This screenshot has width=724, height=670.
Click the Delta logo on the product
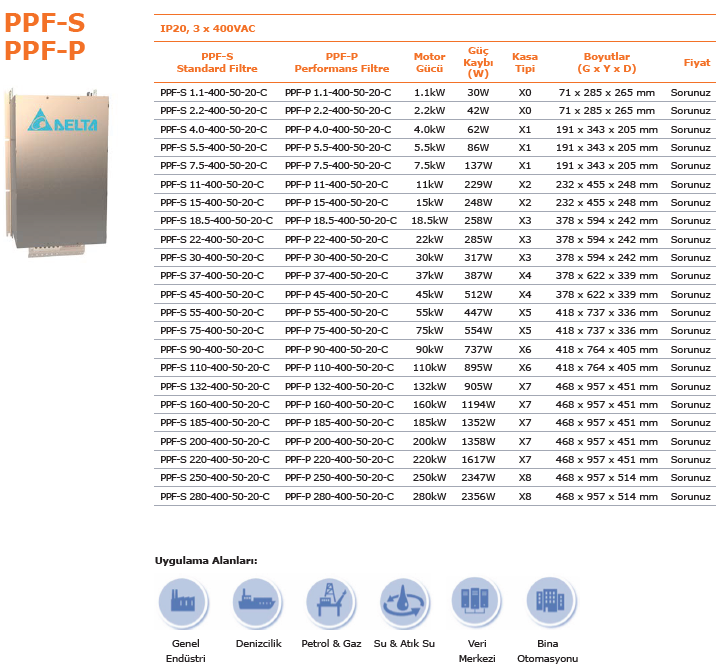[x=62, y=121]
